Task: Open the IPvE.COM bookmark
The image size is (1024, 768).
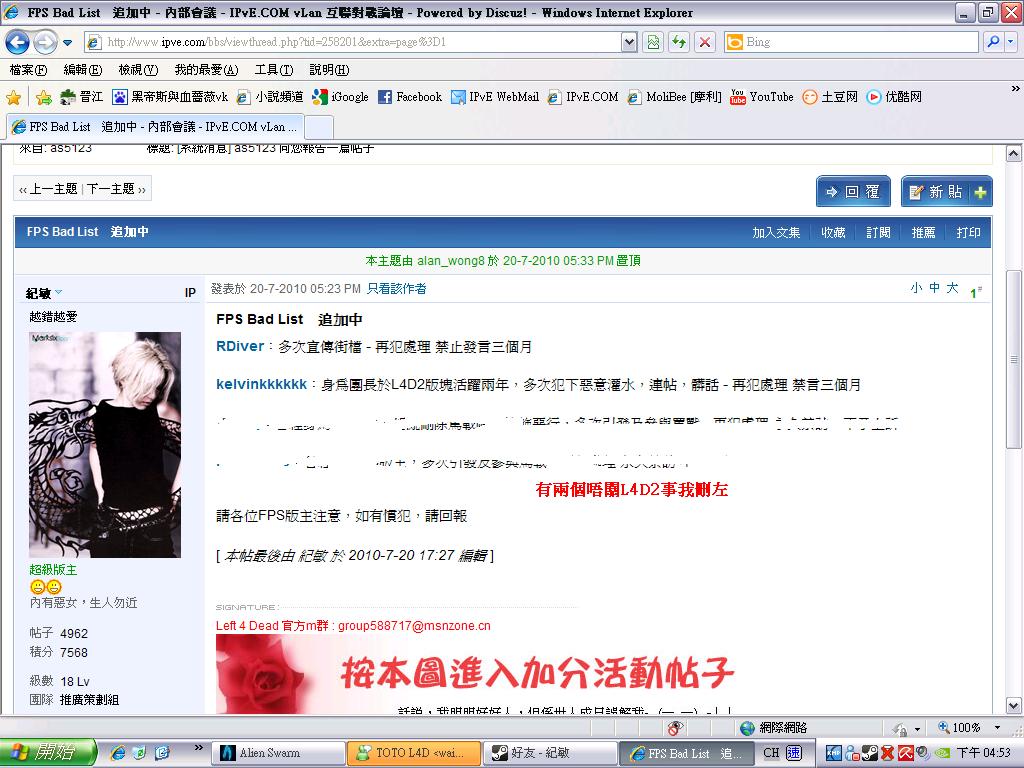Action: pyautogui.click(x=583, y=97)
